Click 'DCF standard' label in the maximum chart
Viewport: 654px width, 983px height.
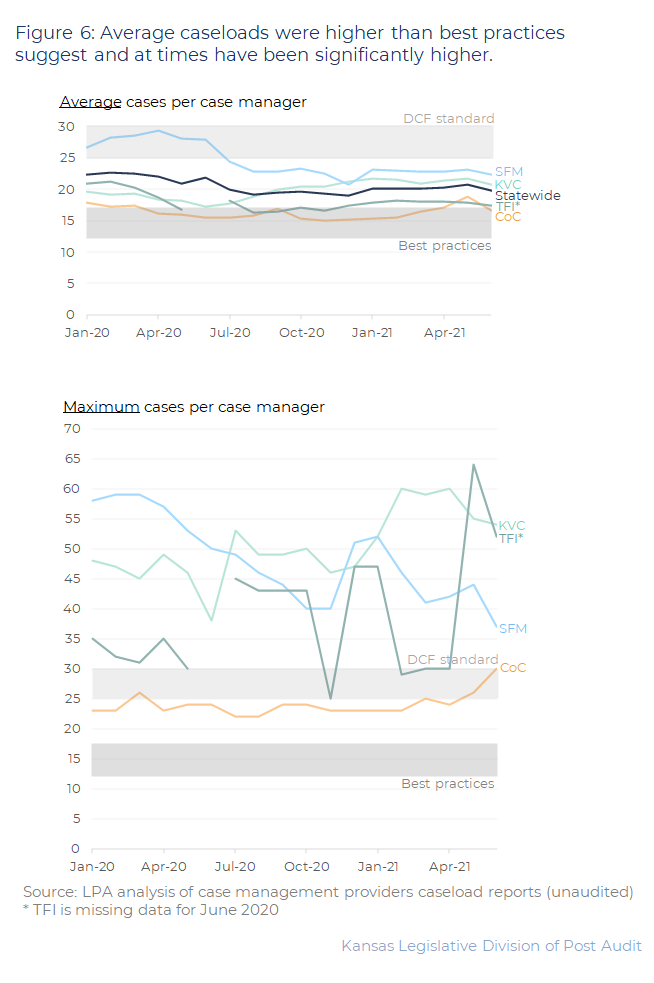point(452,660)
